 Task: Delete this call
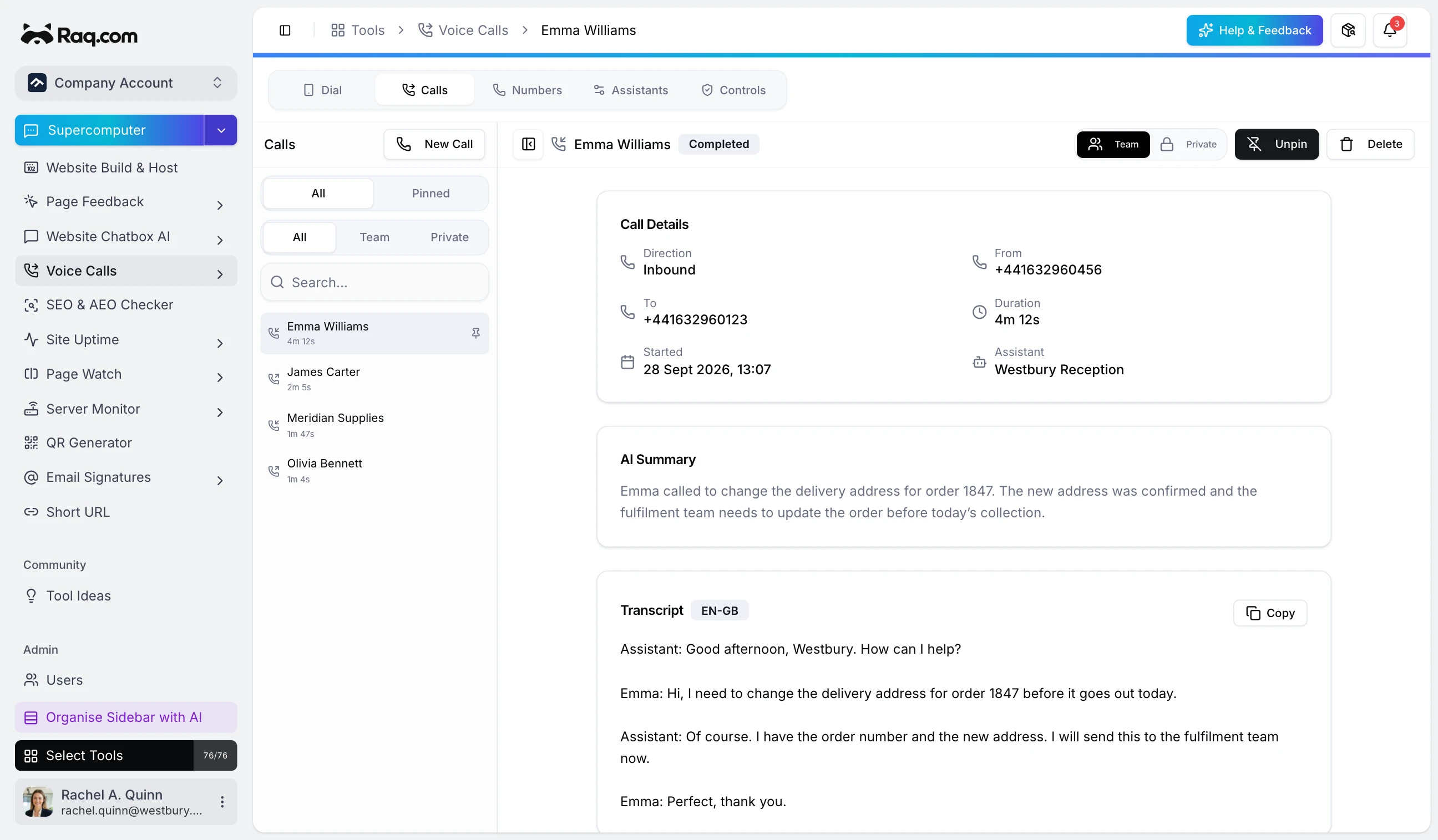tap(1370, 144)
